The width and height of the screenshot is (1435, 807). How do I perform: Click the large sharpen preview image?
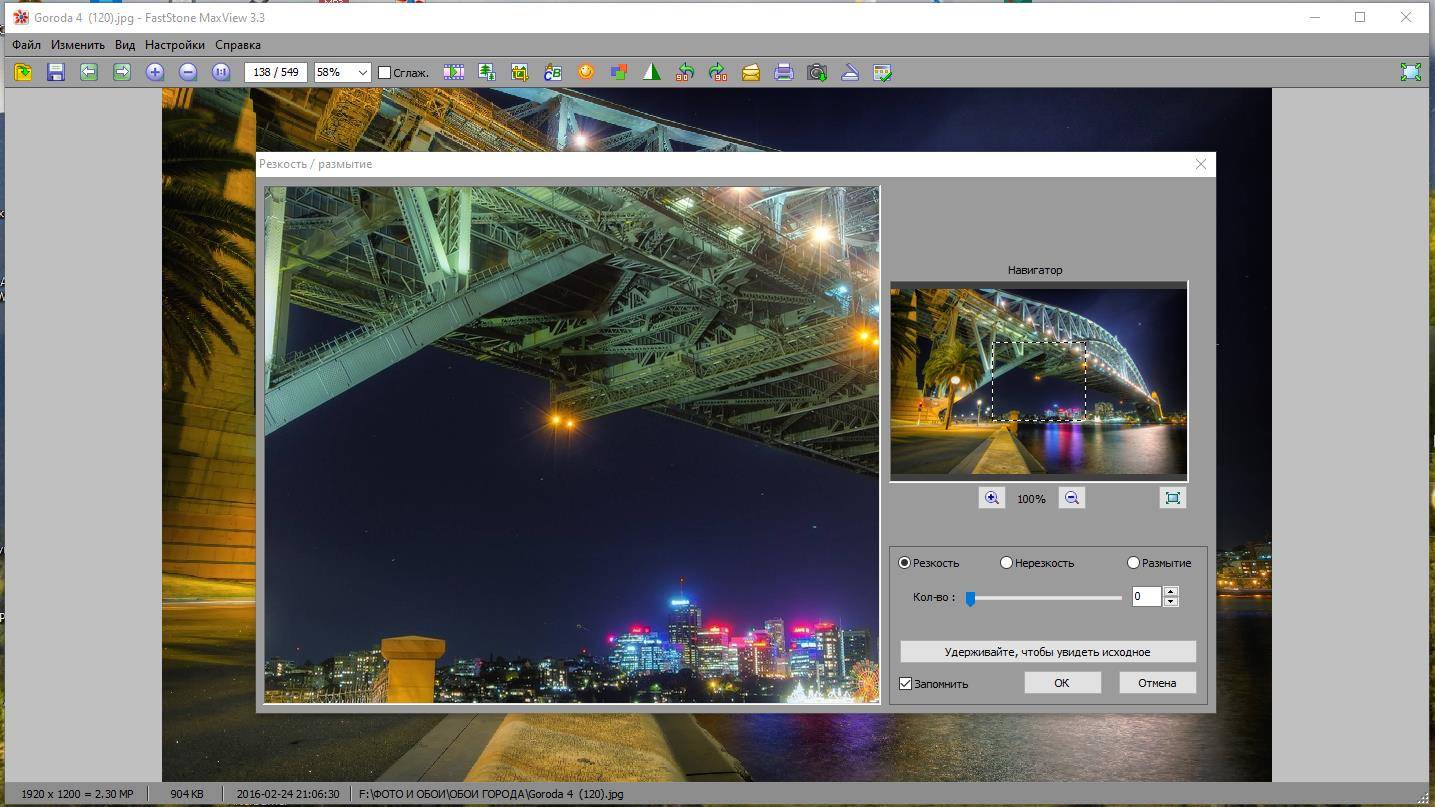(572, 445)
